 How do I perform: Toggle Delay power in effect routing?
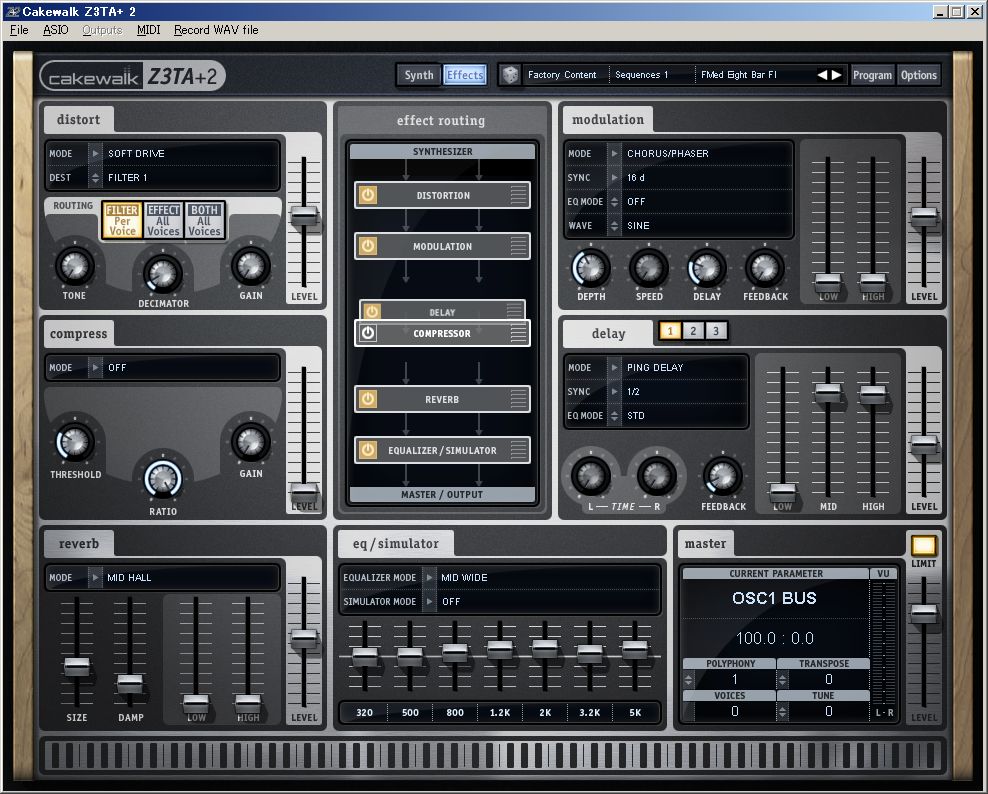[372, 311]
